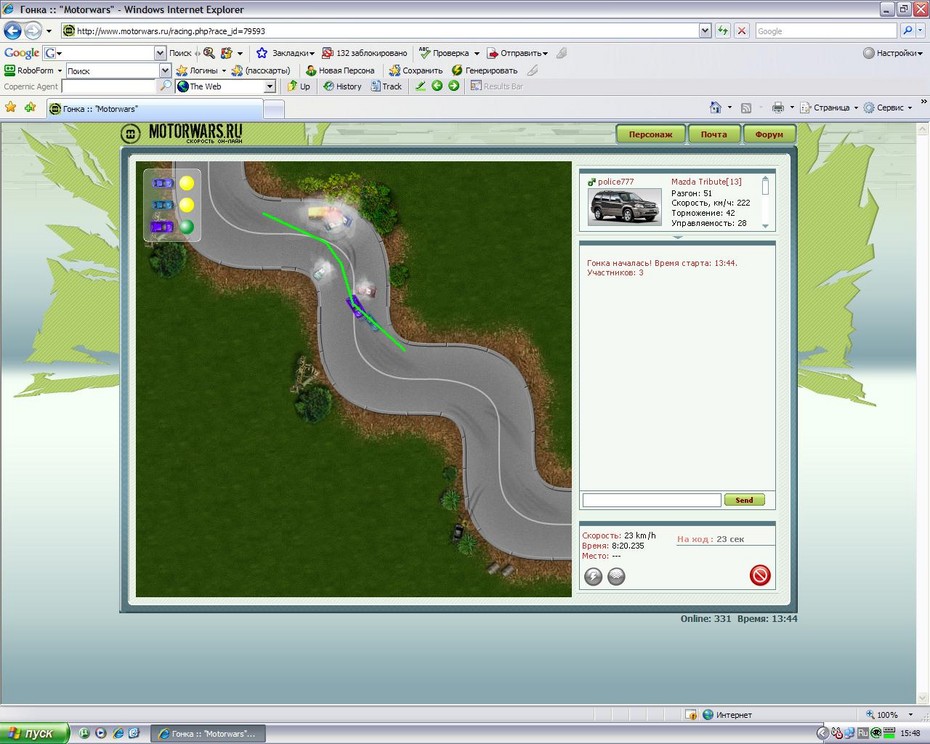Click the Отправить send-to button

517,53
